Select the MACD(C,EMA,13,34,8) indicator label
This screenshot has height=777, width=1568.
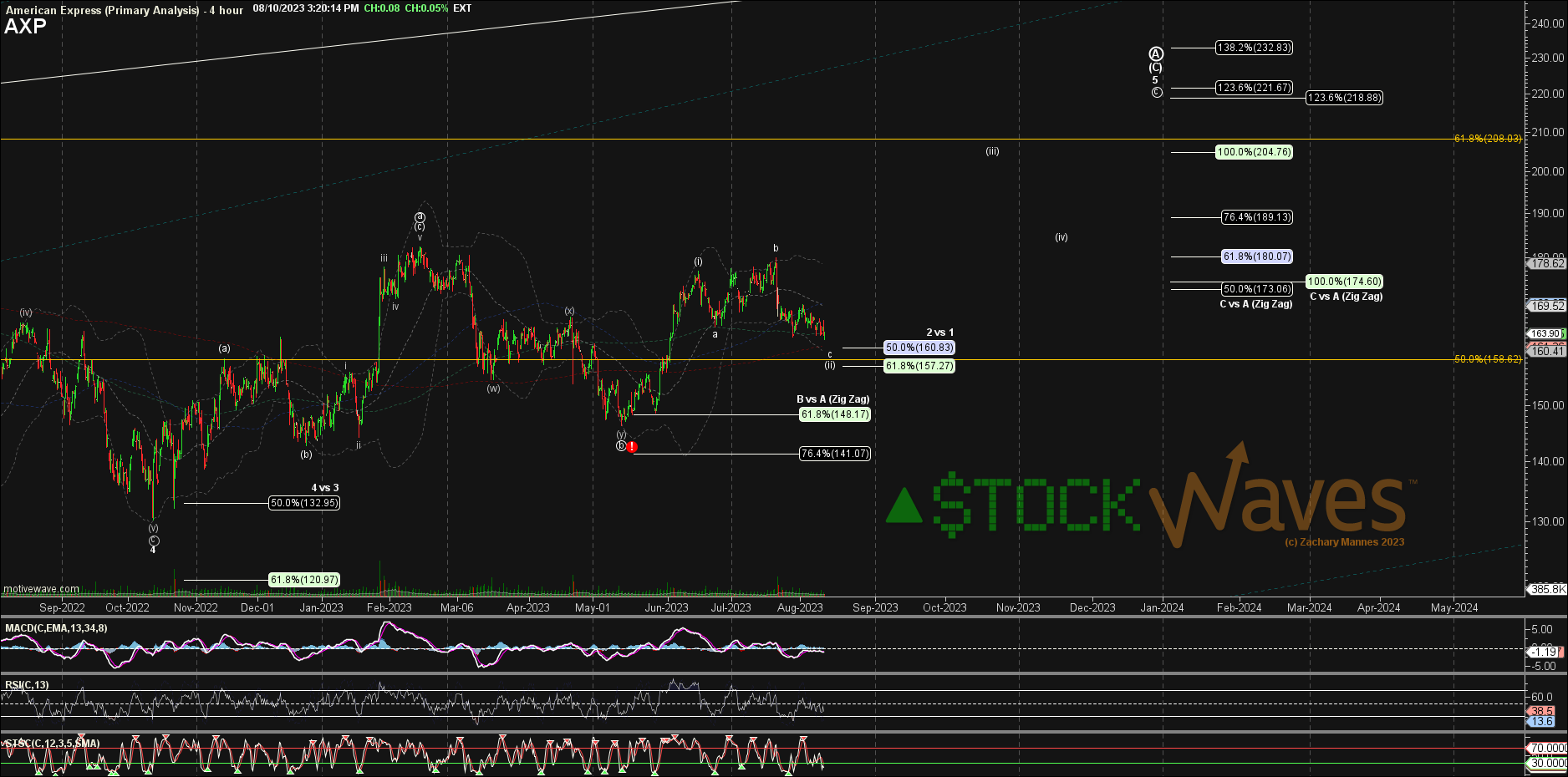[56, 628]
